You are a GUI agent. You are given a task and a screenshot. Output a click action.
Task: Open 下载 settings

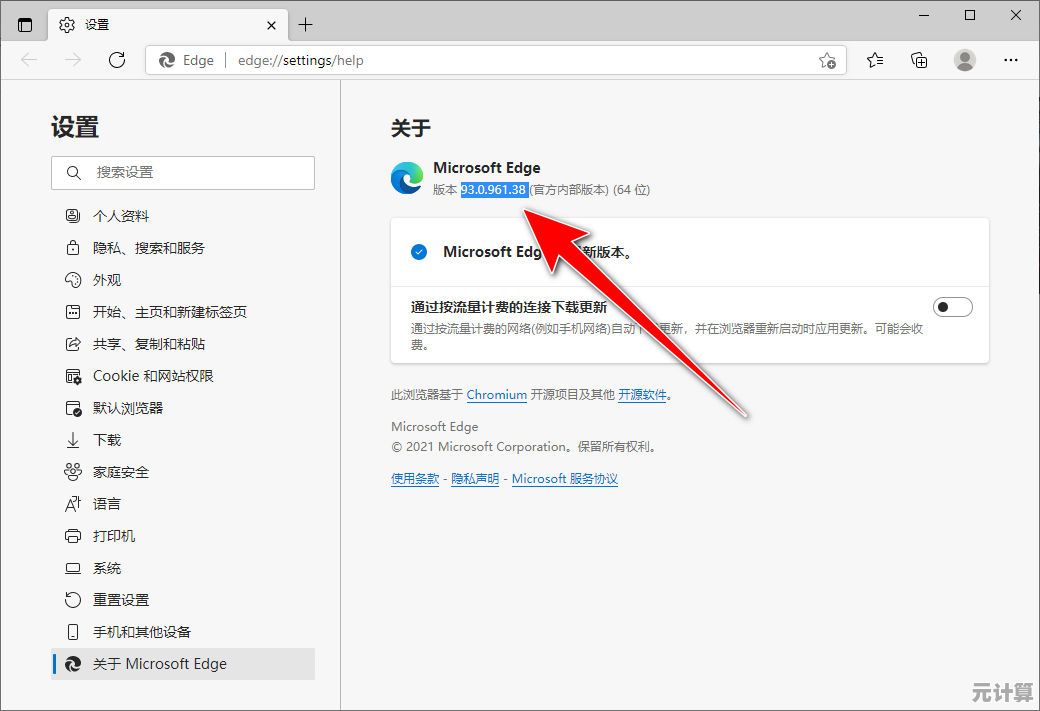(x=183, y=440)
